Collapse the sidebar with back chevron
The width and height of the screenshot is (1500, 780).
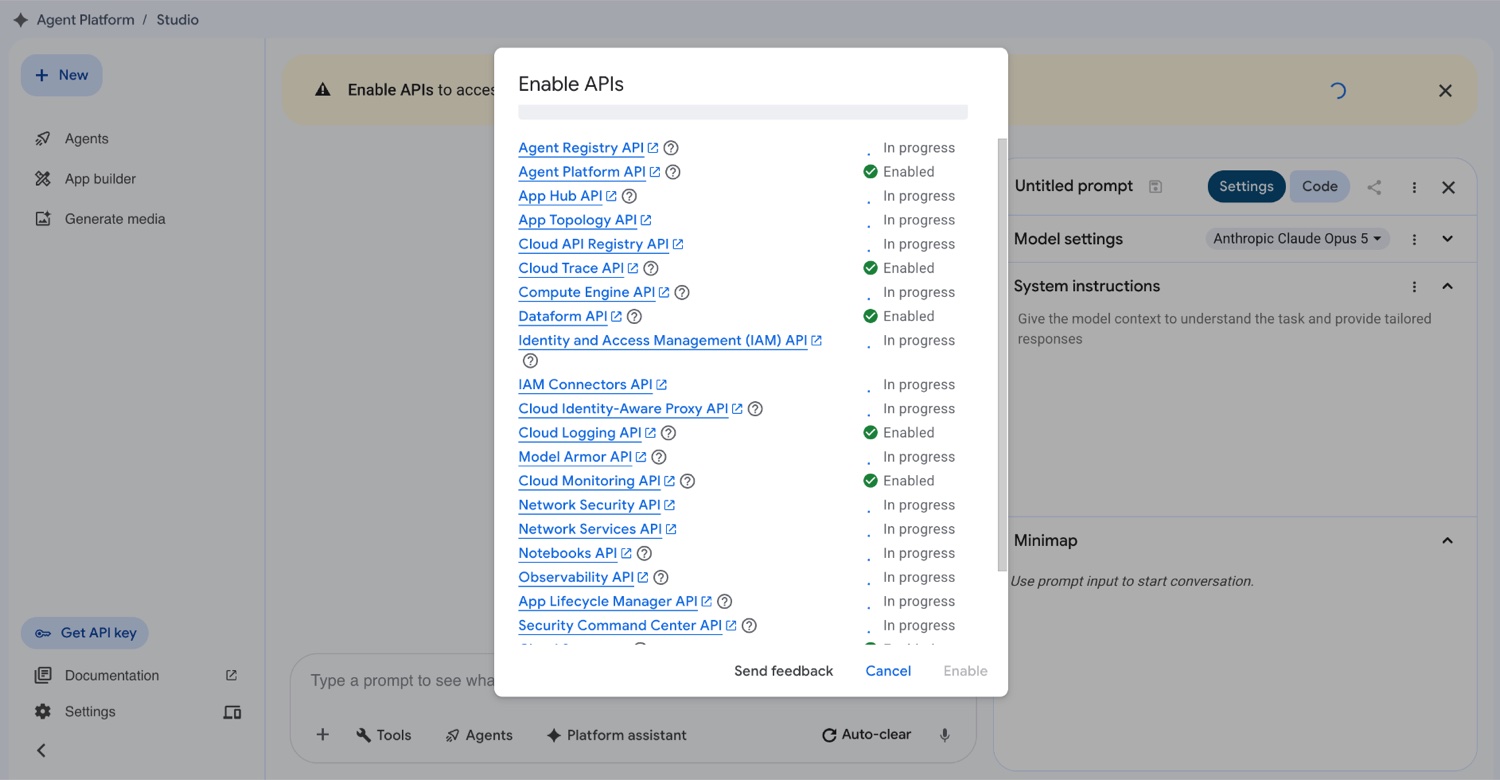click(41, 750)
